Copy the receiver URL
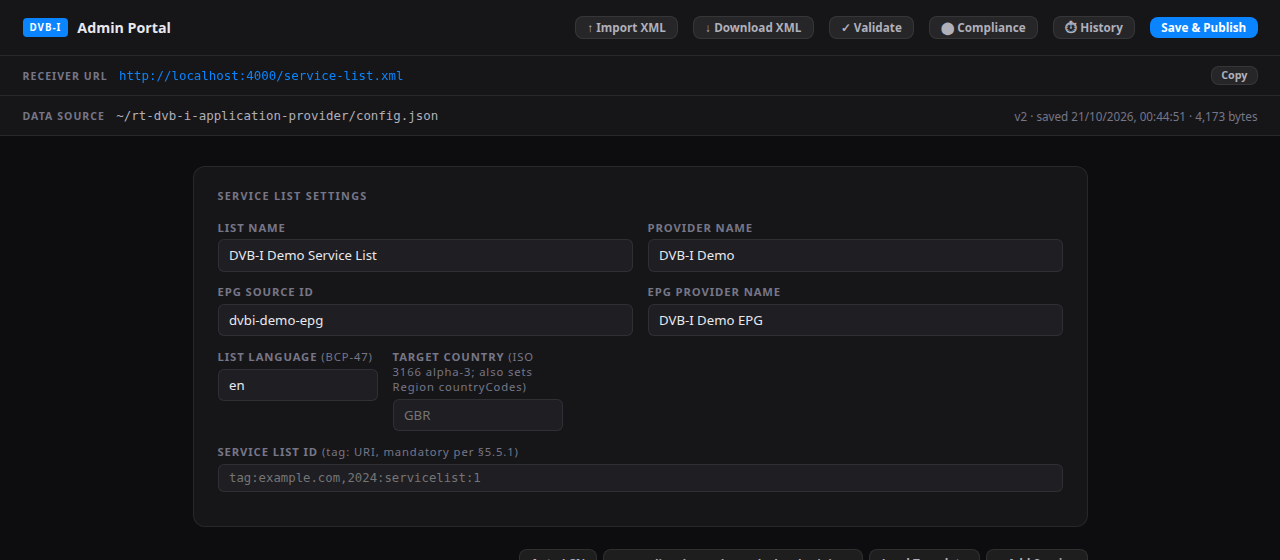Image resolution: width=1280 pixels, height=560 pixels. point(1234,75)
